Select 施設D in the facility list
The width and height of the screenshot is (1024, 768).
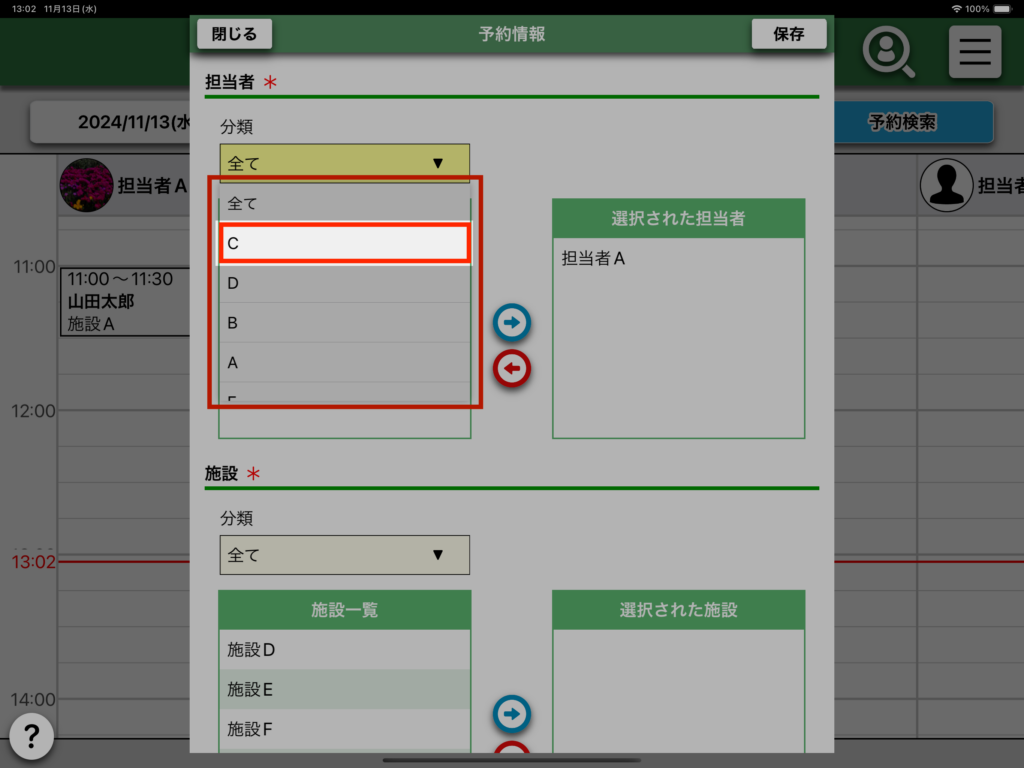(x=344, y=650)
